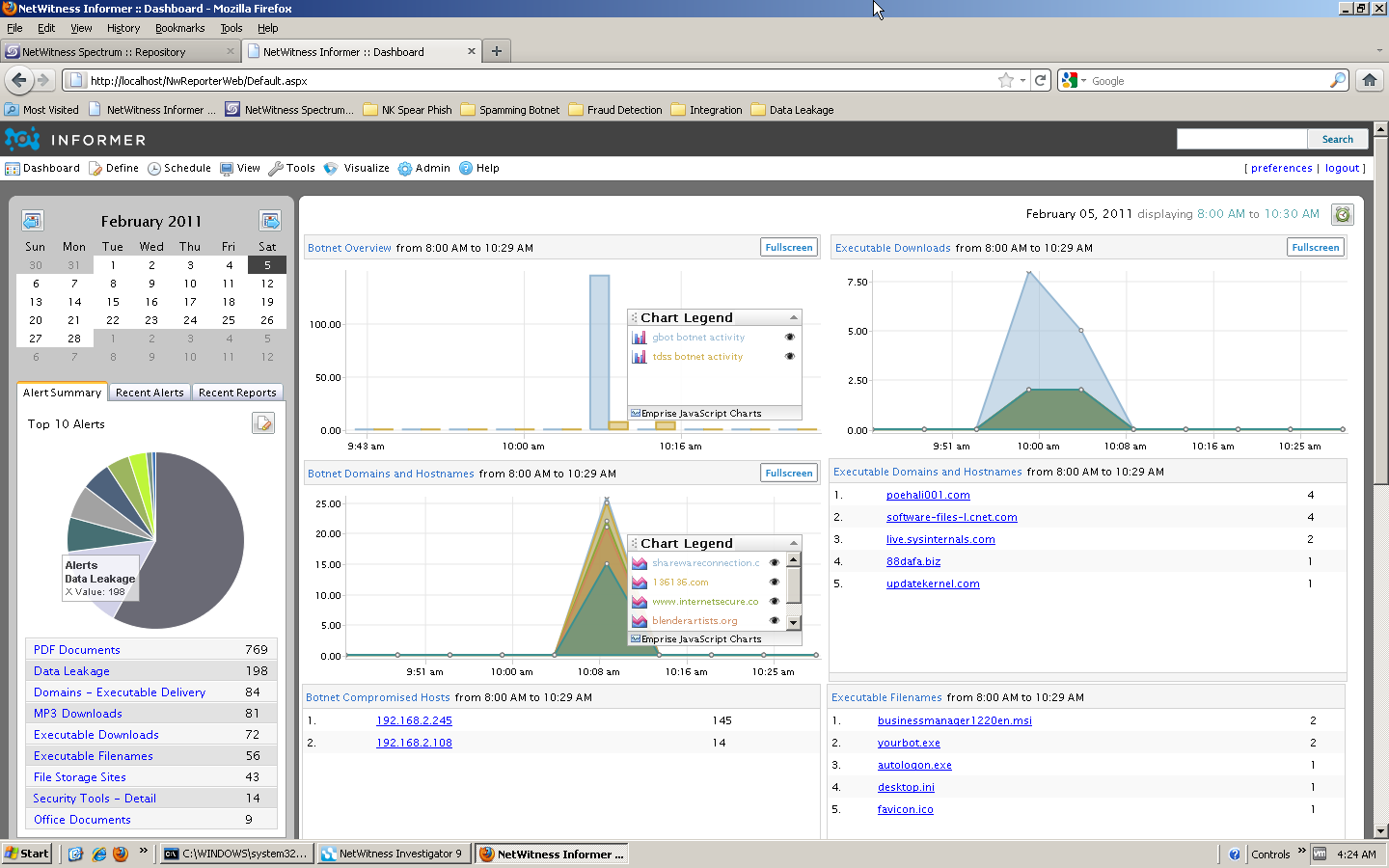This screenshot has width=1389, height=868.
Task: Toggle visibility of tdss botnet activity series
Action: (789, 356)
